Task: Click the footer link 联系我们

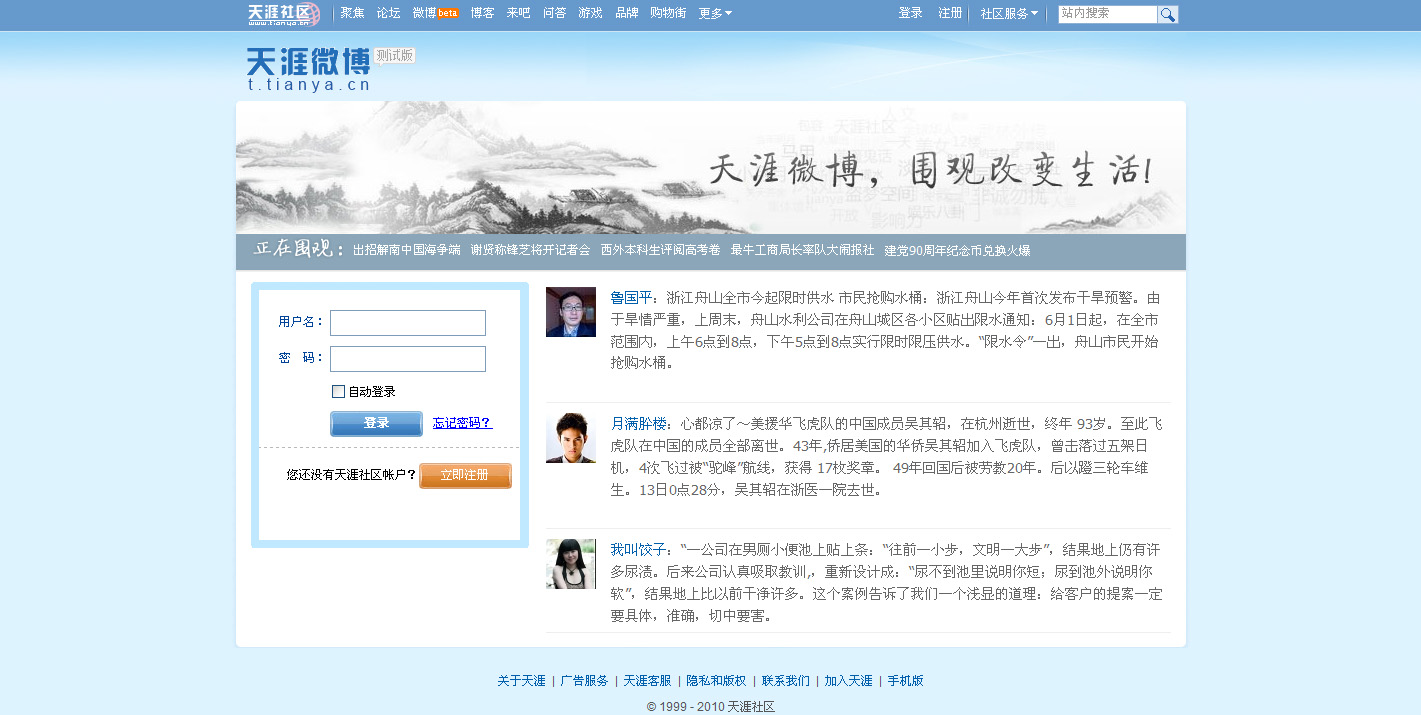Action: (786, 681)
